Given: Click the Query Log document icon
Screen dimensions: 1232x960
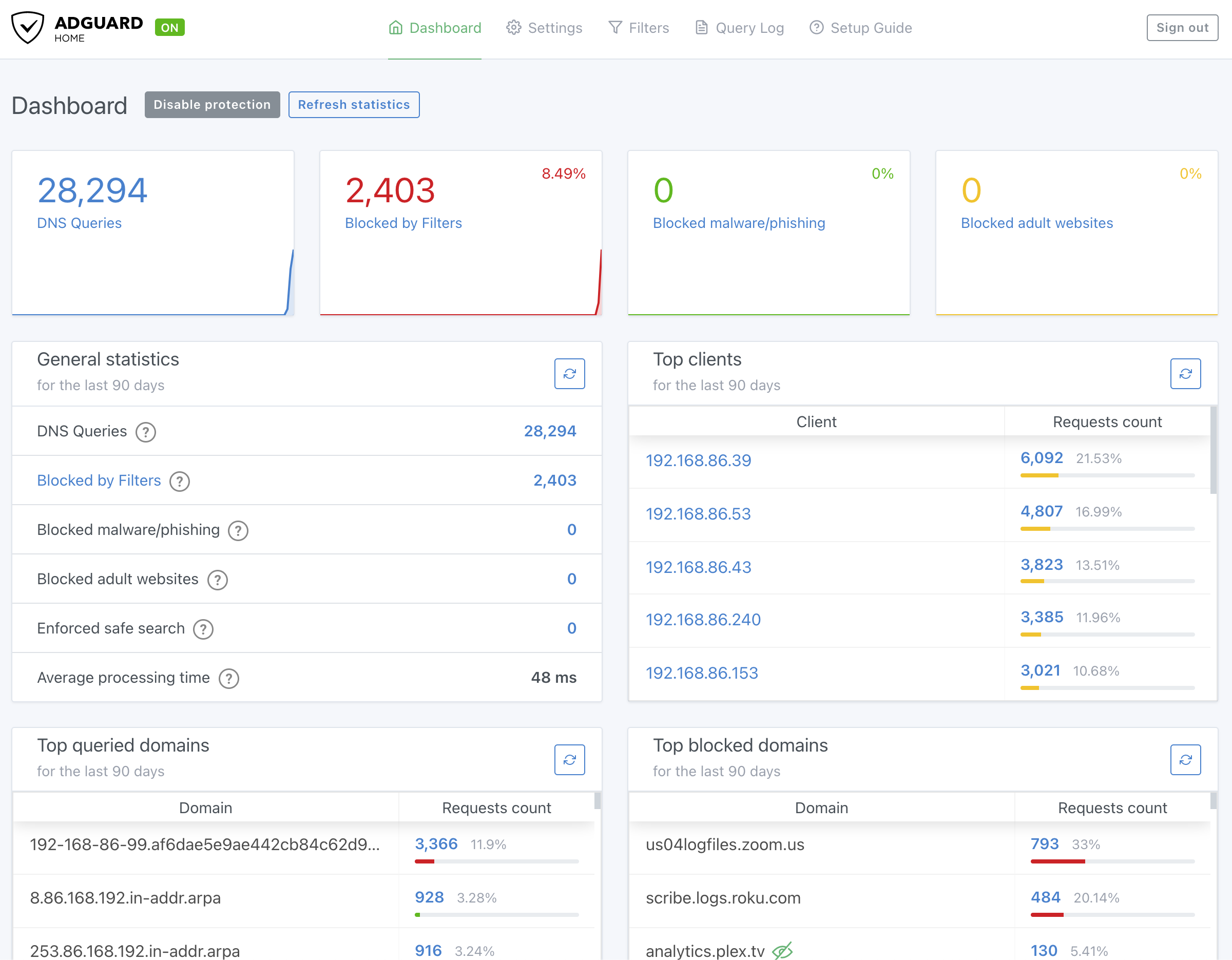Looking at the screenshot, I should (x=701, y=28).
